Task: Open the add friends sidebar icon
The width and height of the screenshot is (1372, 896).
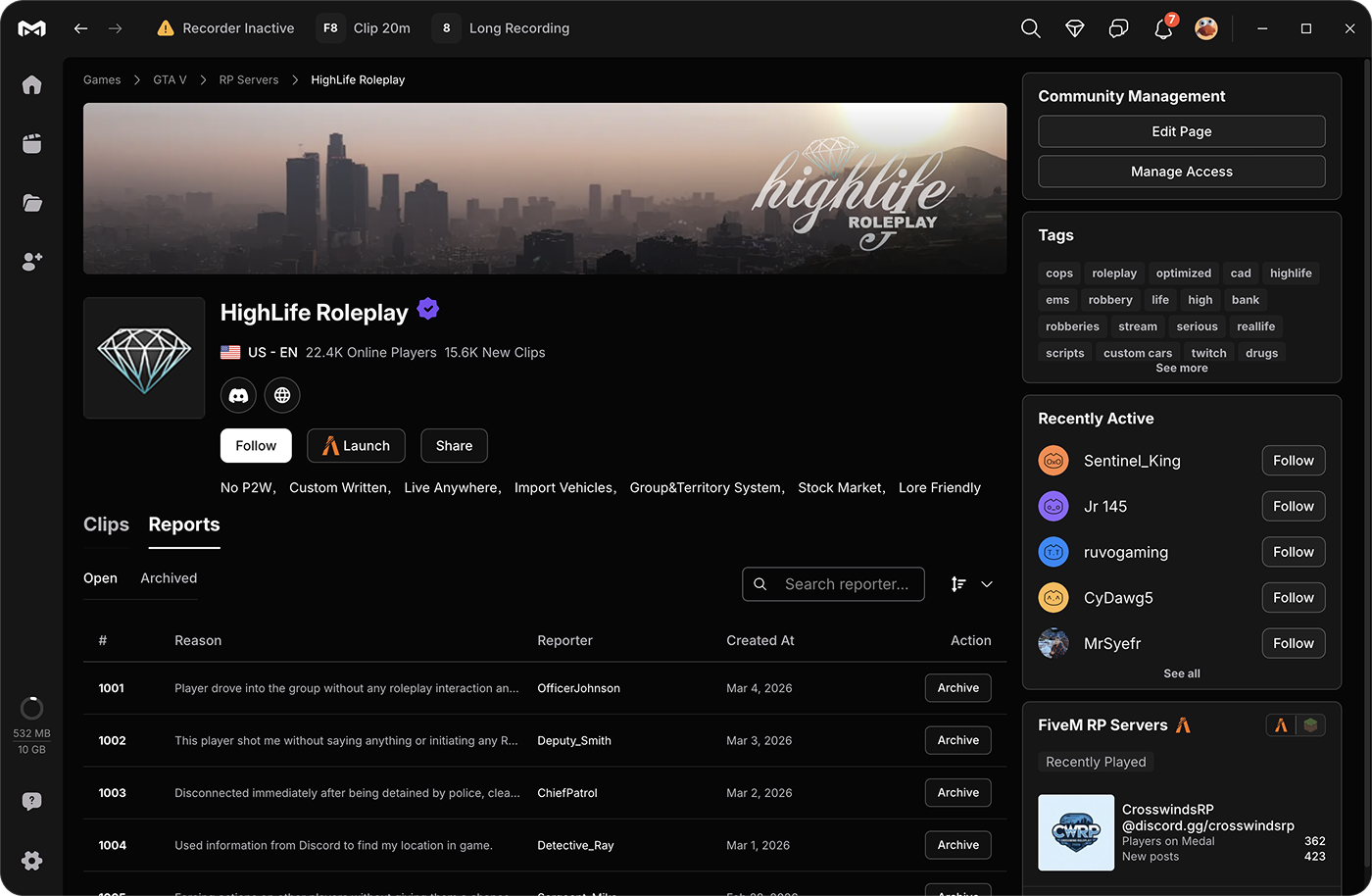Action: click(32, 262)
